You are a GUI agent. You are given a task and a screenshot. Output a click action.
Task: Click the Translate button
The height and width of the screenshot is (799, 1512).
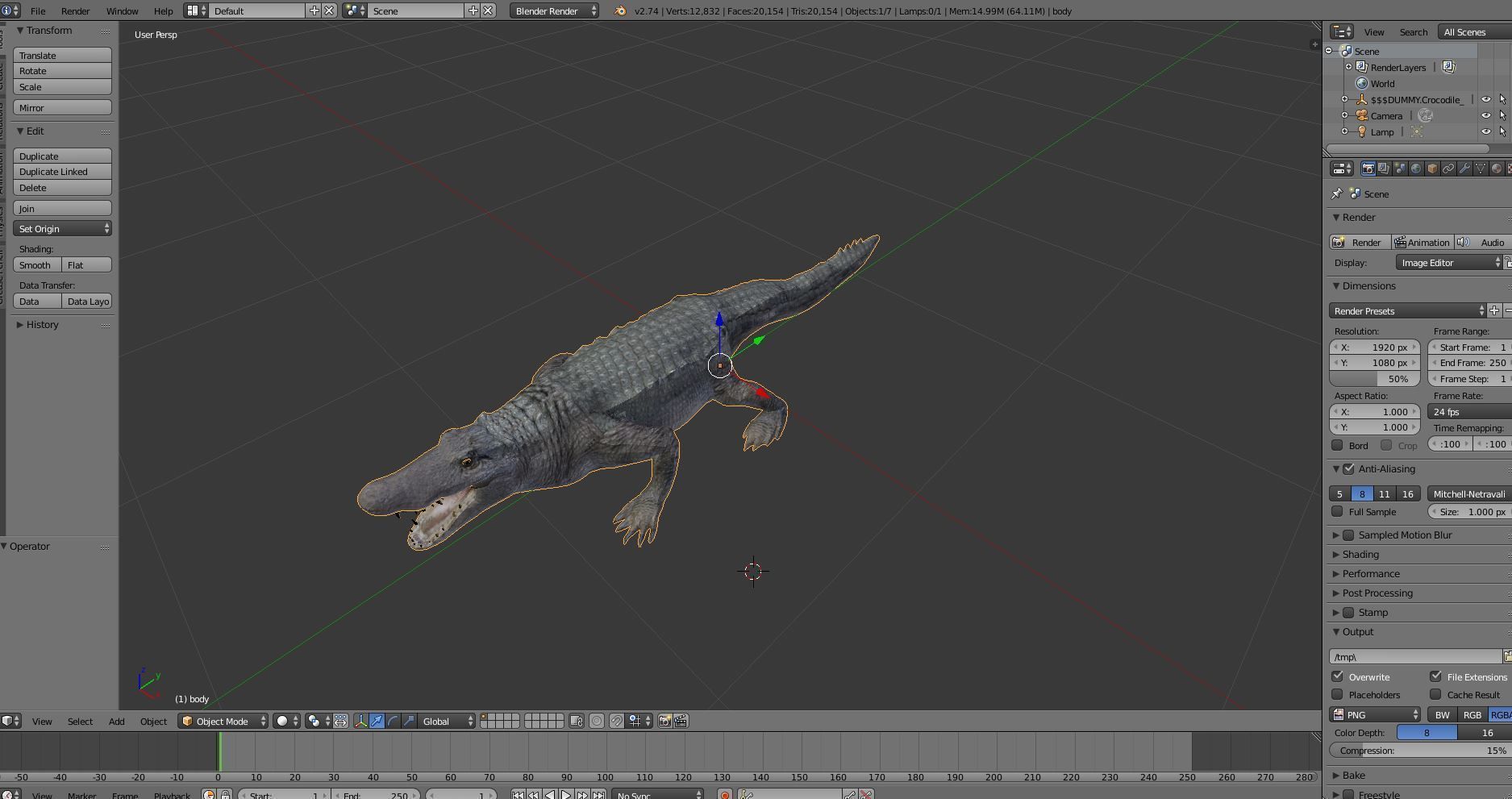tap(62, 55)
